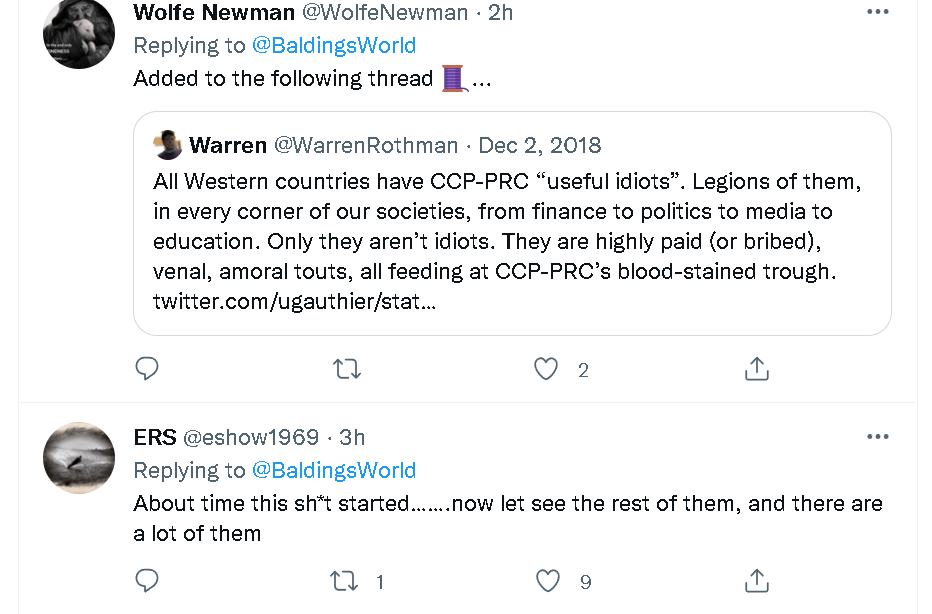Open Wolfe Newman's profile picture
This screenshot has width=932, height=614.
(x=79, y=34)
